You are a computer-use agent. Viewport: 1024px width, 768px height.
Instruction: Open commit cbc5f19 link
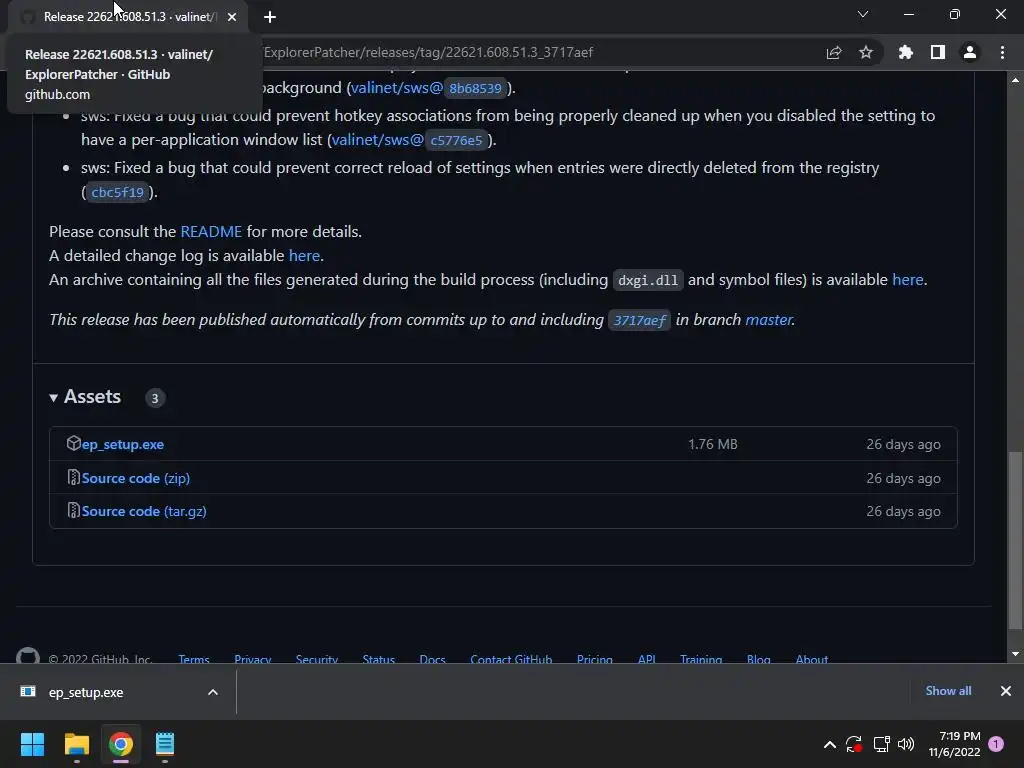pyautogui.click(x=118, y=193)
